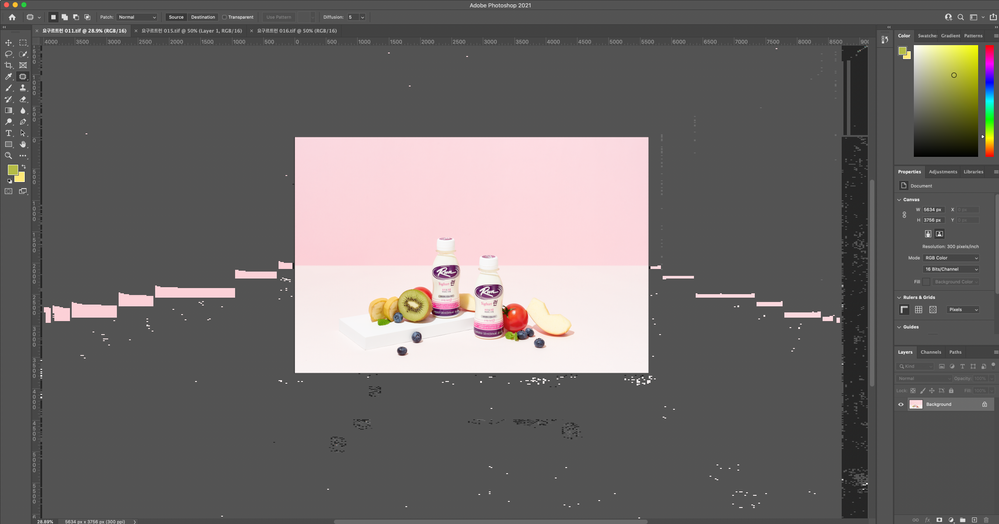Change the screen mode
This screenshot has width=999, height=524.
[23, 191]
